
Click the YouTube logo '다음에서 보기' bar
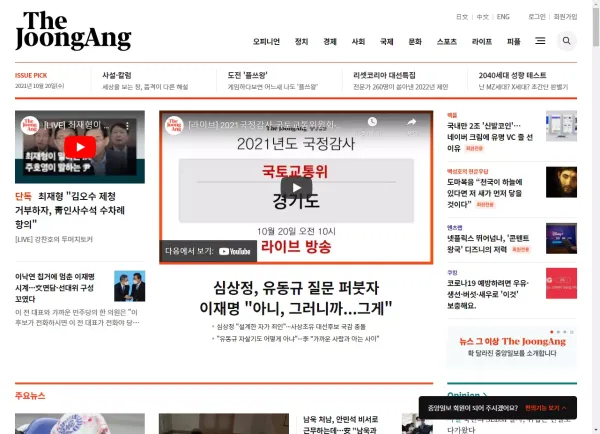pos(208,251)
